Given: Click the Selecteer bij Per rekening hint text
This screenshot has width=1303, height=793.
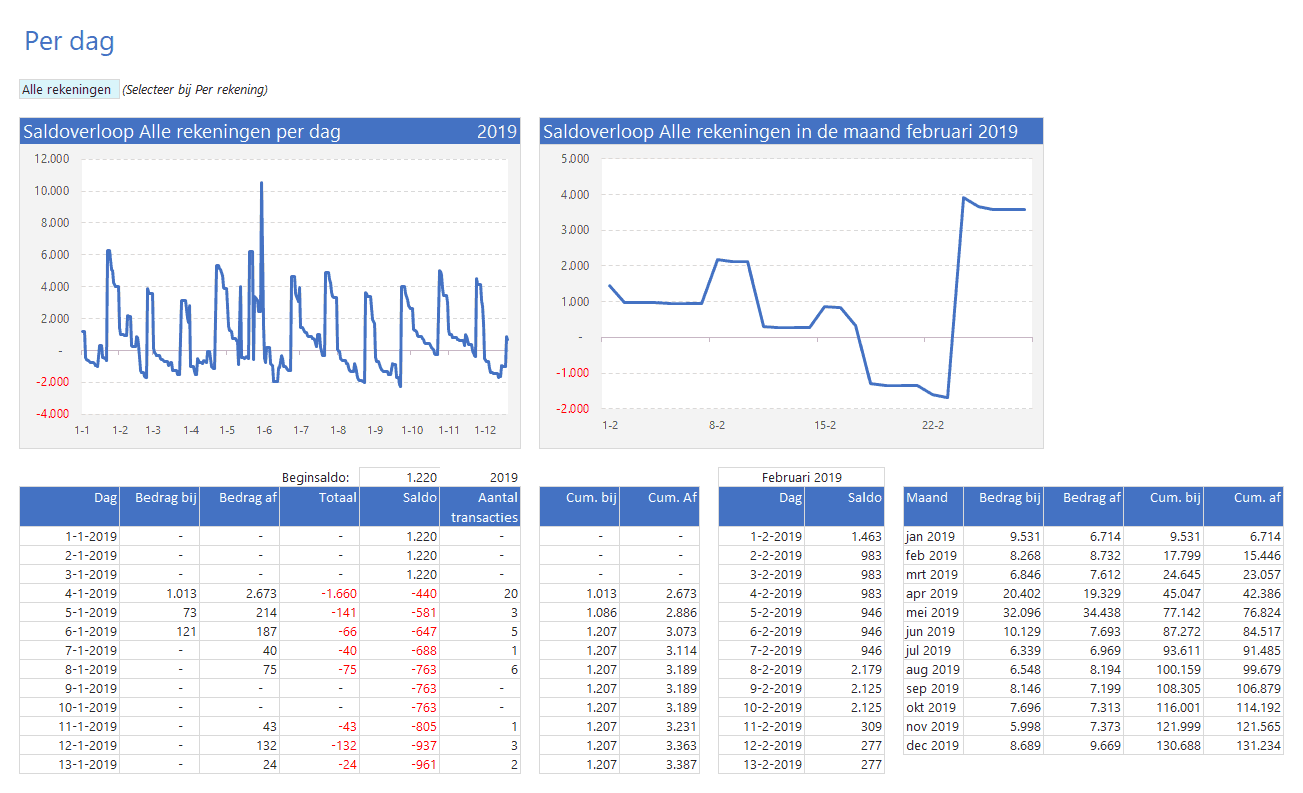Looking at the screenshot, I should click(x=195, y=90).
